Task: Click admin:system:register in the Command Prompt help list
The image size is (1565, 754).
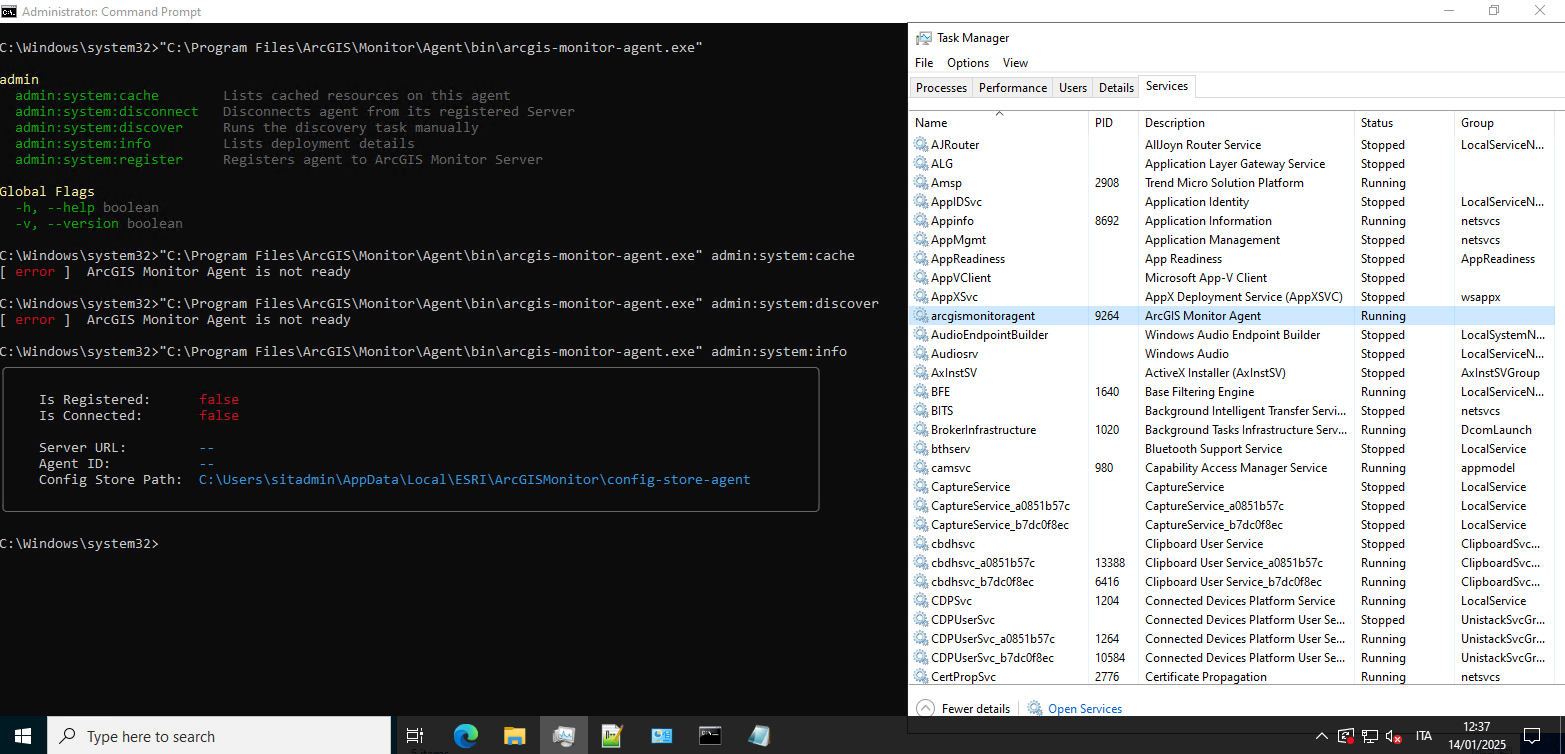Action: pos(99,160)
